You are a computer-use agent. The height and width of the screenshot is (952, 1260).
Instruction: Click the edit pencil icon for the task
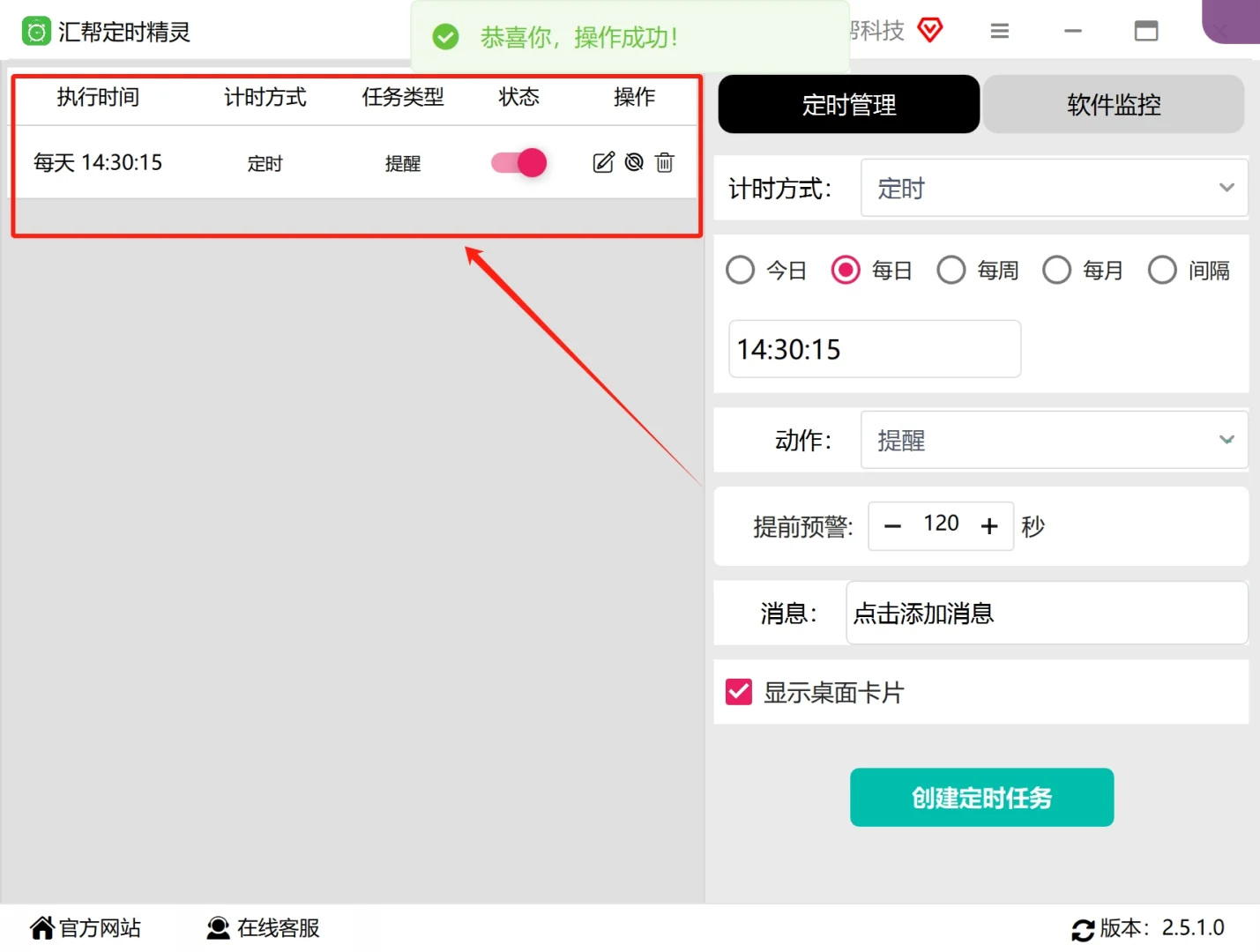pyautogui.click(x=603, y=162)
